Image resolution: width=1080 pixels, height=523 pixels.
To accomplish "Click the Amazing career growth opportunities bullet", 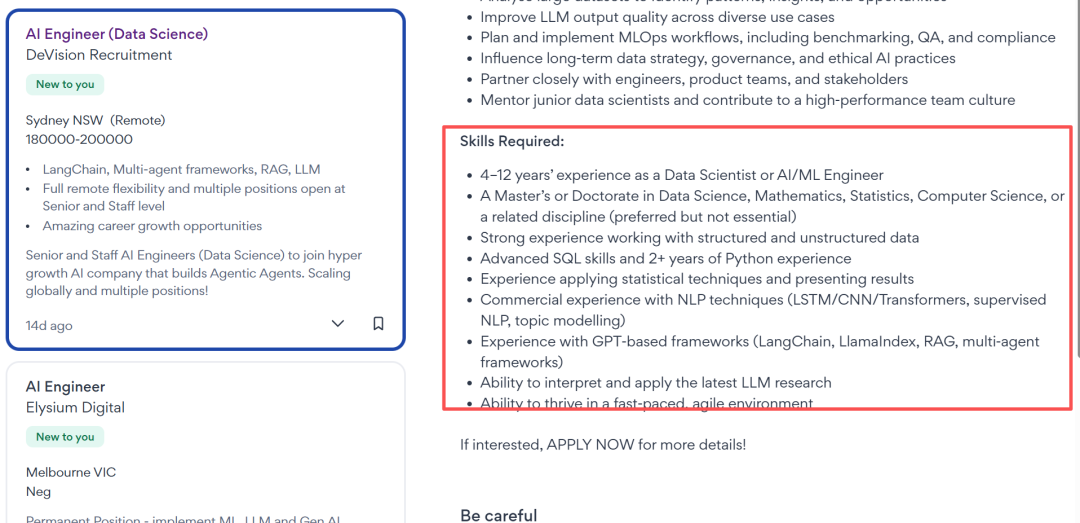I will 152,226.
